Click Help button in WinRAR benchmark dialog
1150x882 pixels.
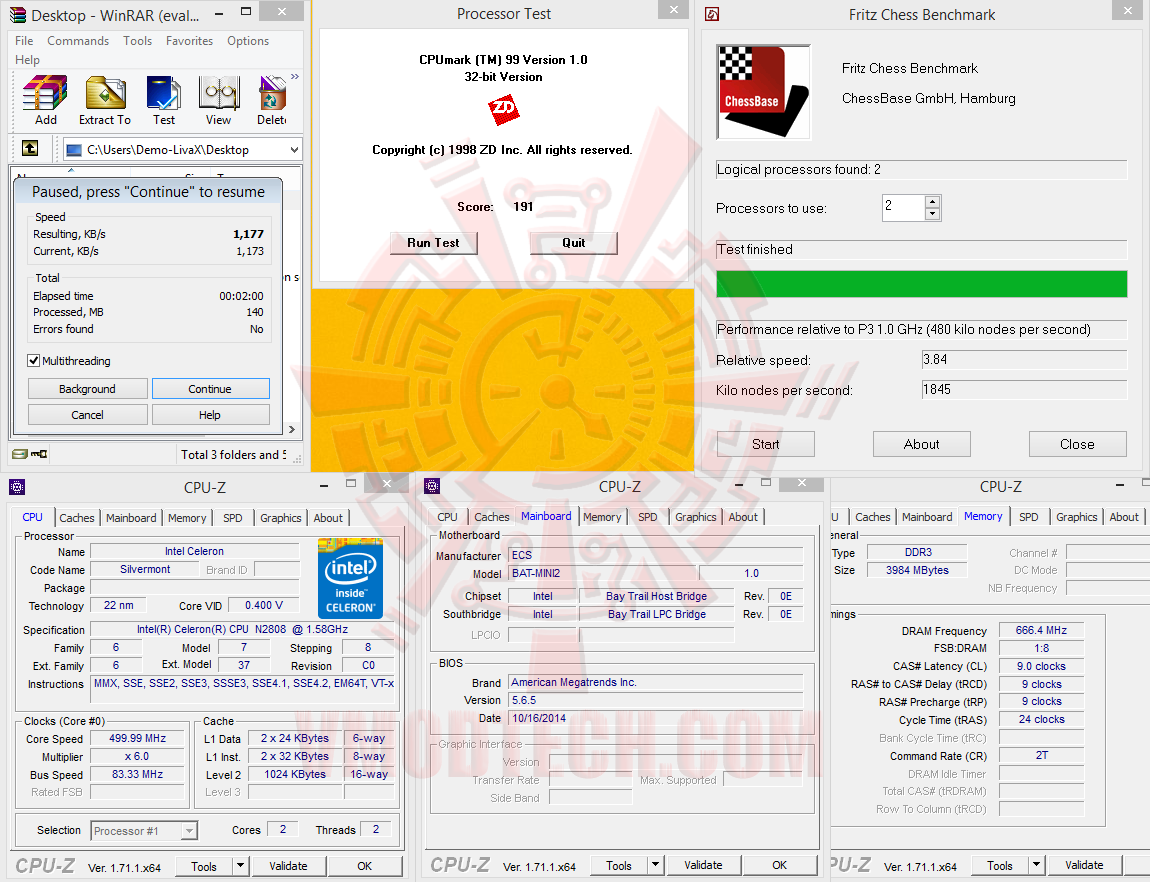(210, 415)
